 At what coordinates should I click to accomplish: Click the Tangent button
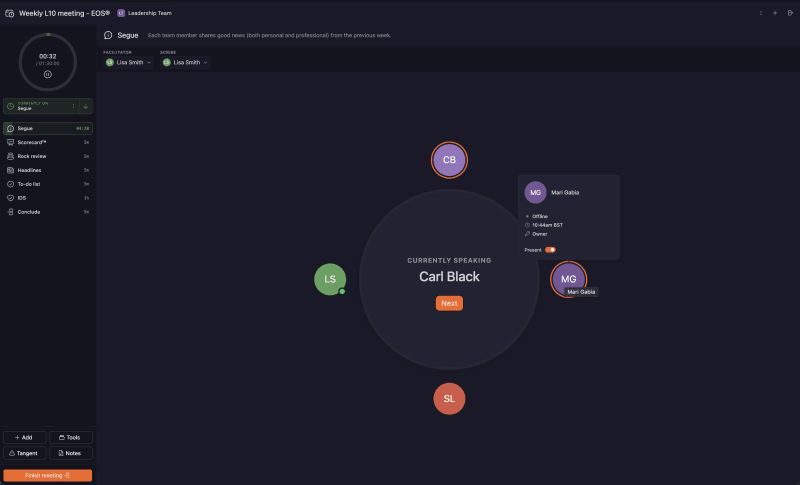[x=24, y=453]
